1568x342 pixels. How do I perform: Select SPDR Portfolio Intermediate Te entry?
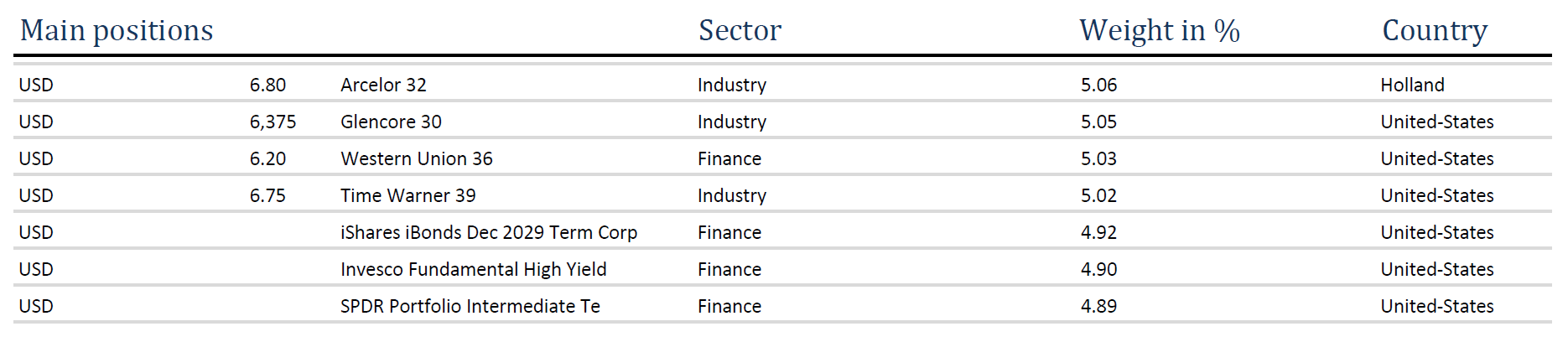point(470,306)
